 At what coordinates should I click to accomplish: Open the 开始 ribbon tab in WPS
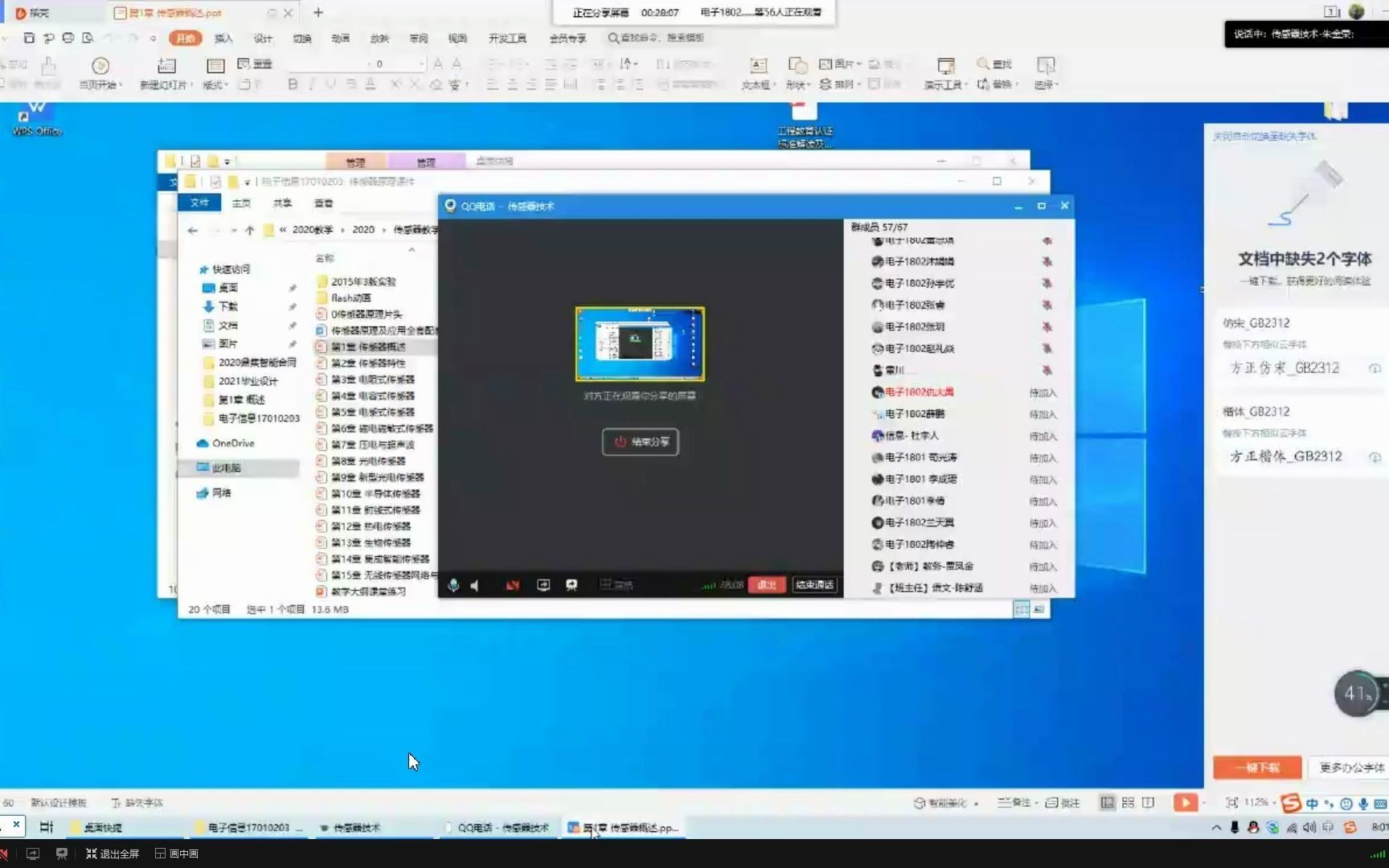tap(186, 39)
